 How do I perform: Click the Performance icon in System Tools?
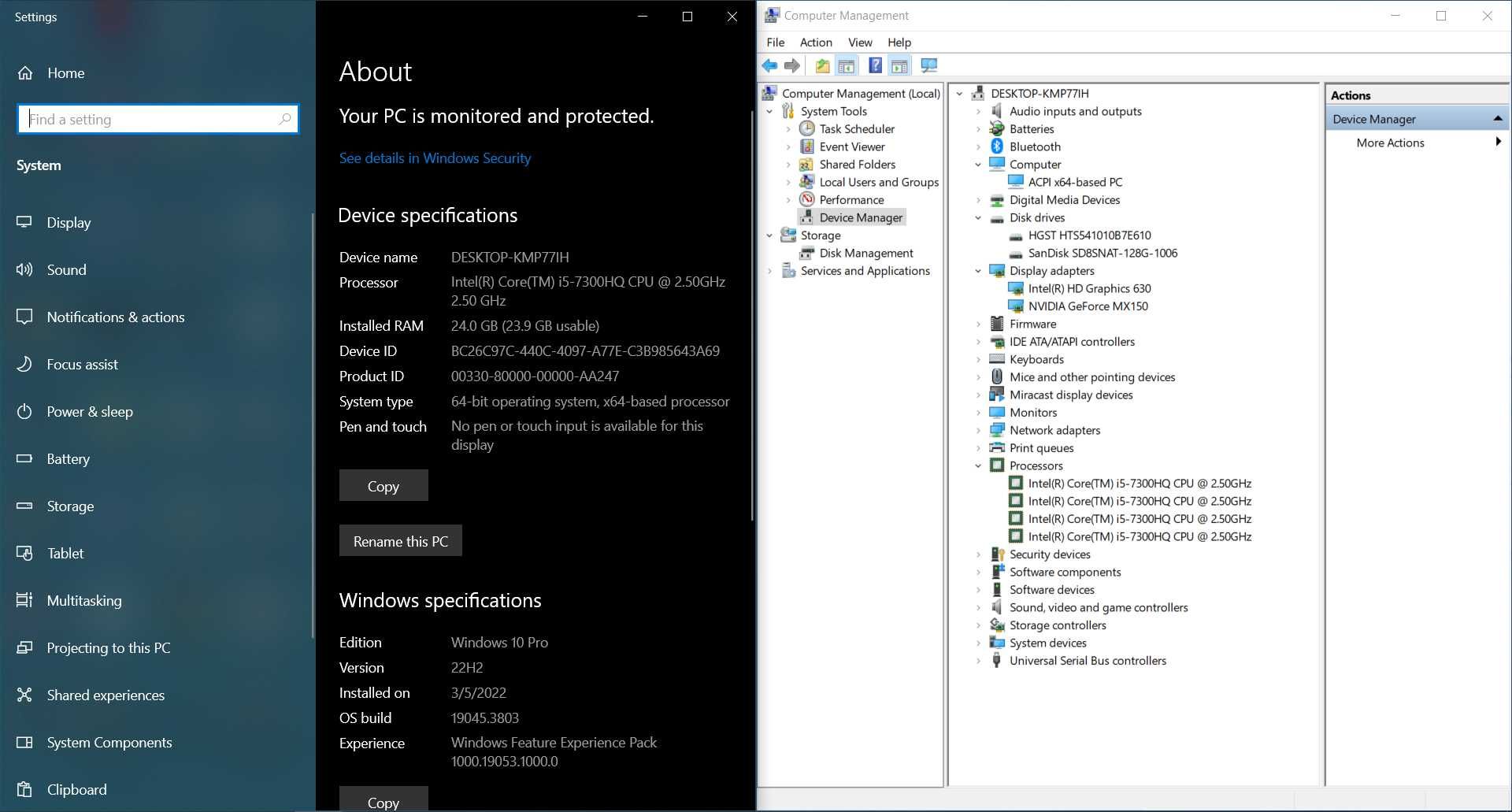click(x=806, y=199)
